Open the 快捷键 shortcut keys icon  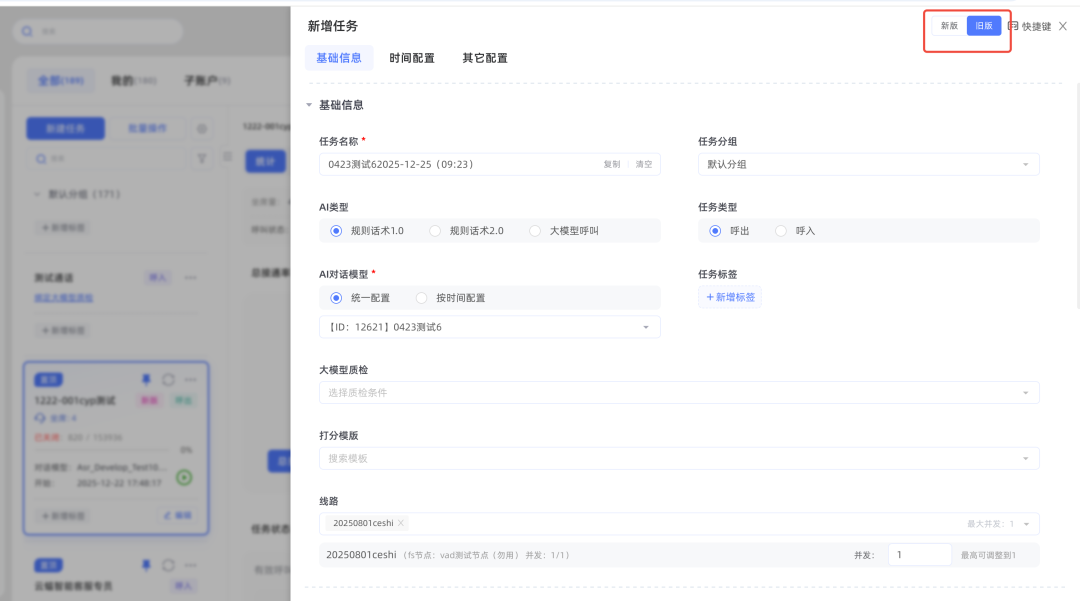(1013, 26)
